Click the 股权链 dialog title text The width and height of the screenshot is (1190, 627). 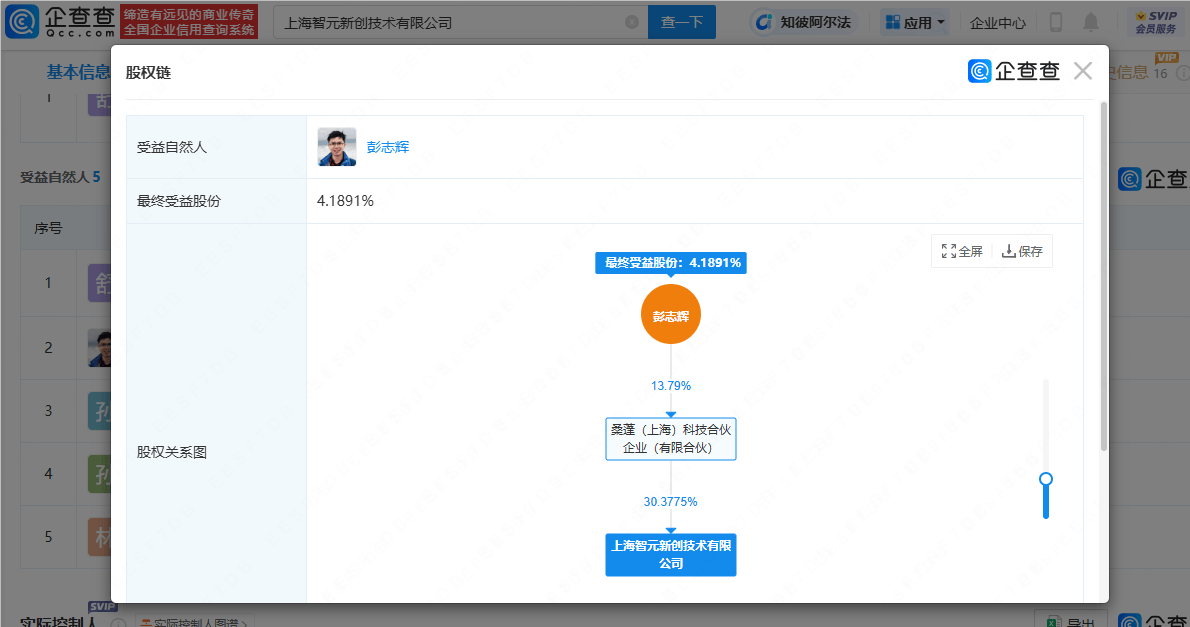coord(148,73)
